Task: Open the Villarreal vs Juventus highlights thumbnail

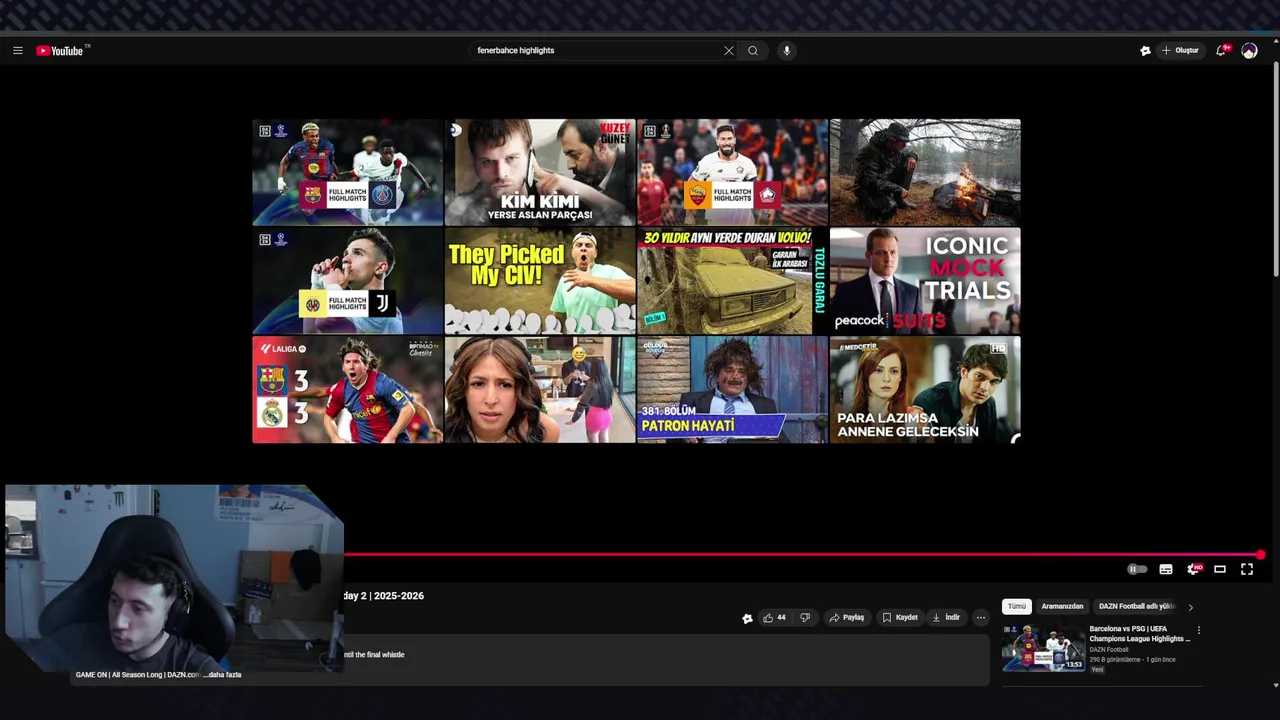Action: (x=347, y=281)
